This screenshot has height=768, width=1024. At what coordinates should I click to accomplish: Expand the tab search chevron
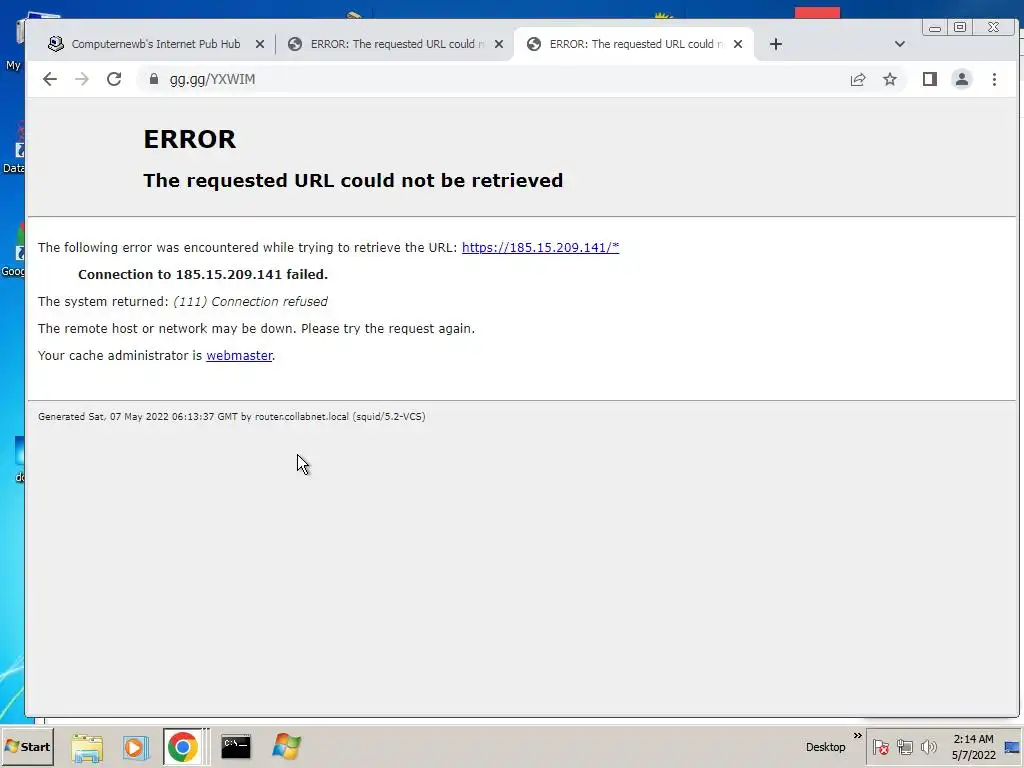point(899,44)
